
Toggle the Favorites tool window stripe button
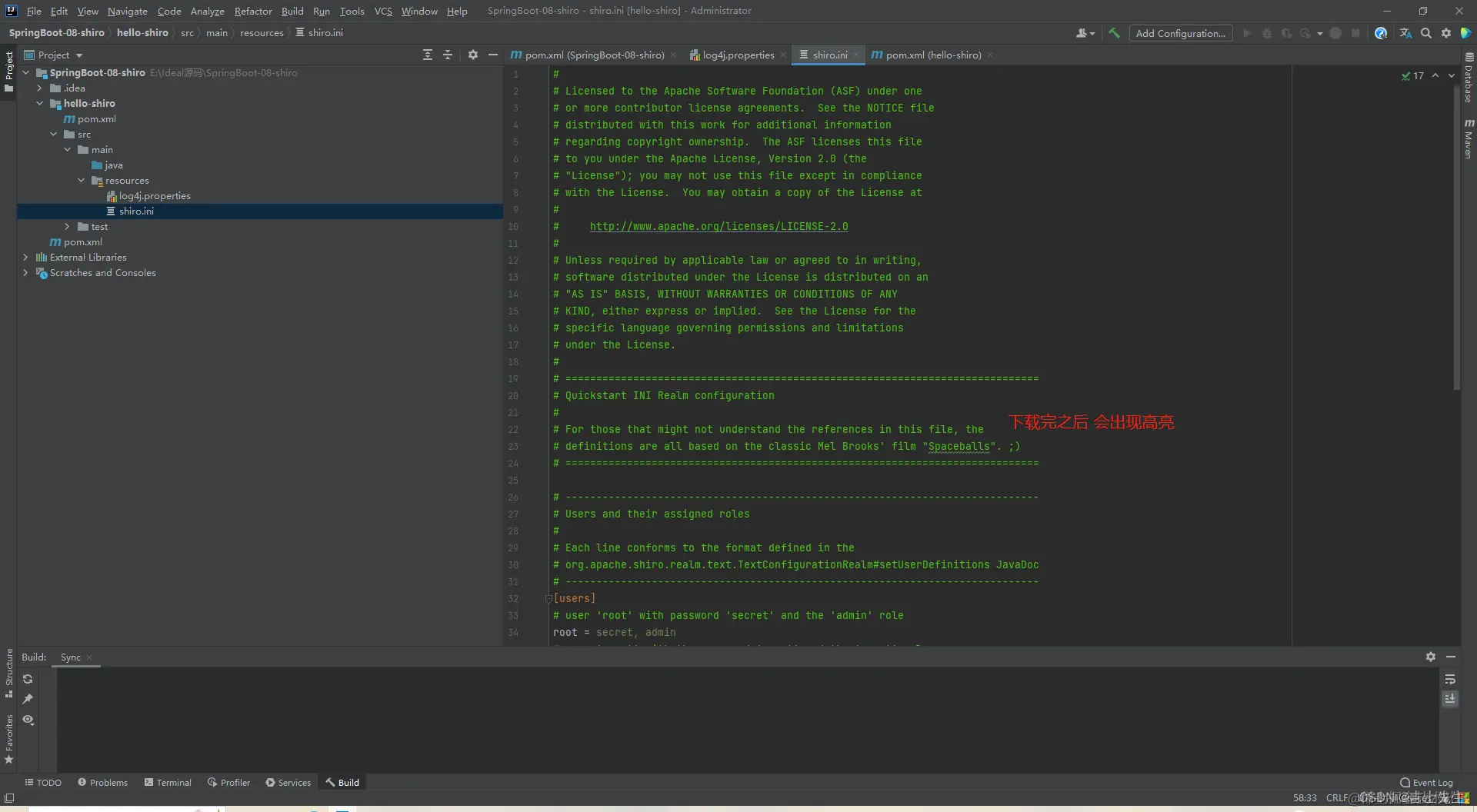click(8, 739)
